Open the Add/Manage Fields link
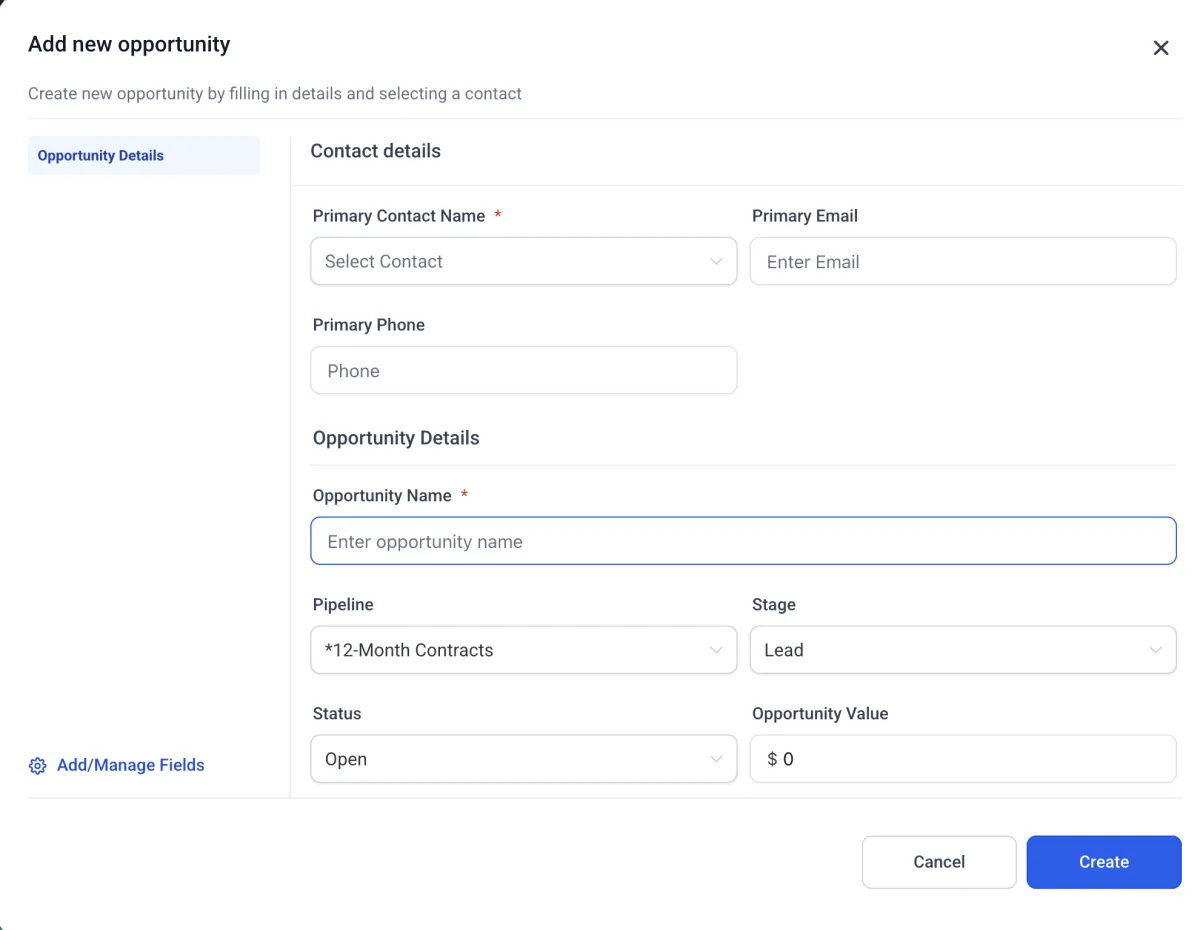Image resolution: width=1200 pixels, height=930 pixels. [130, 766]
